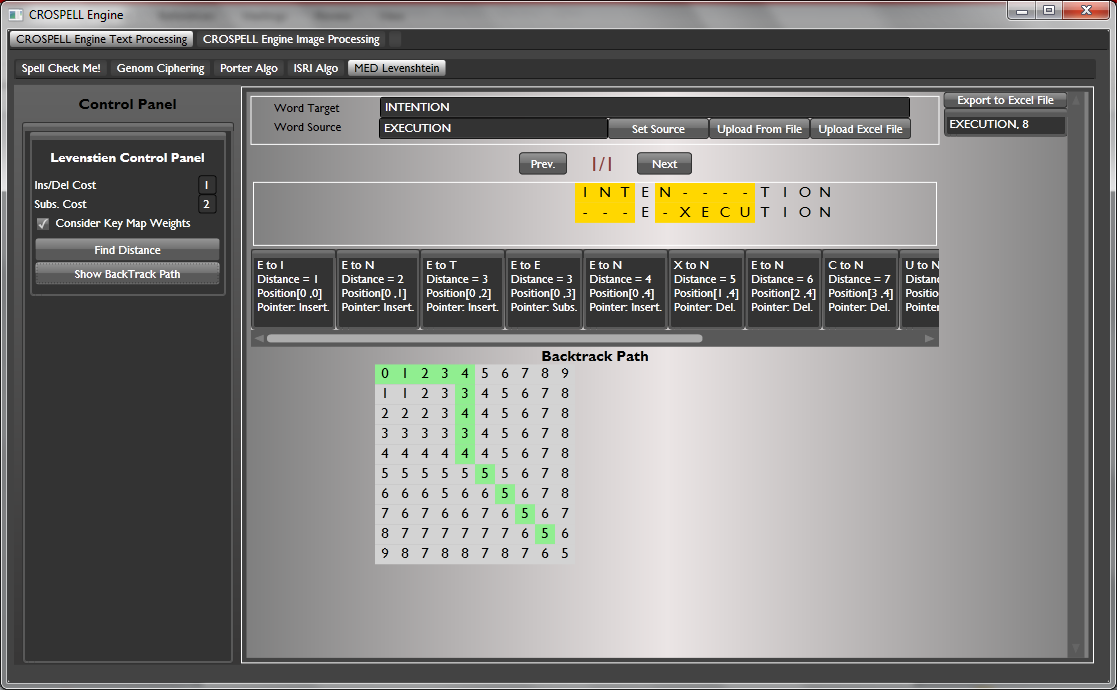Image resolution: width=1117 pixels, height=690 pixels.
Task: Go to the ISRI Algo tab
Action: (x=315, y=68)
